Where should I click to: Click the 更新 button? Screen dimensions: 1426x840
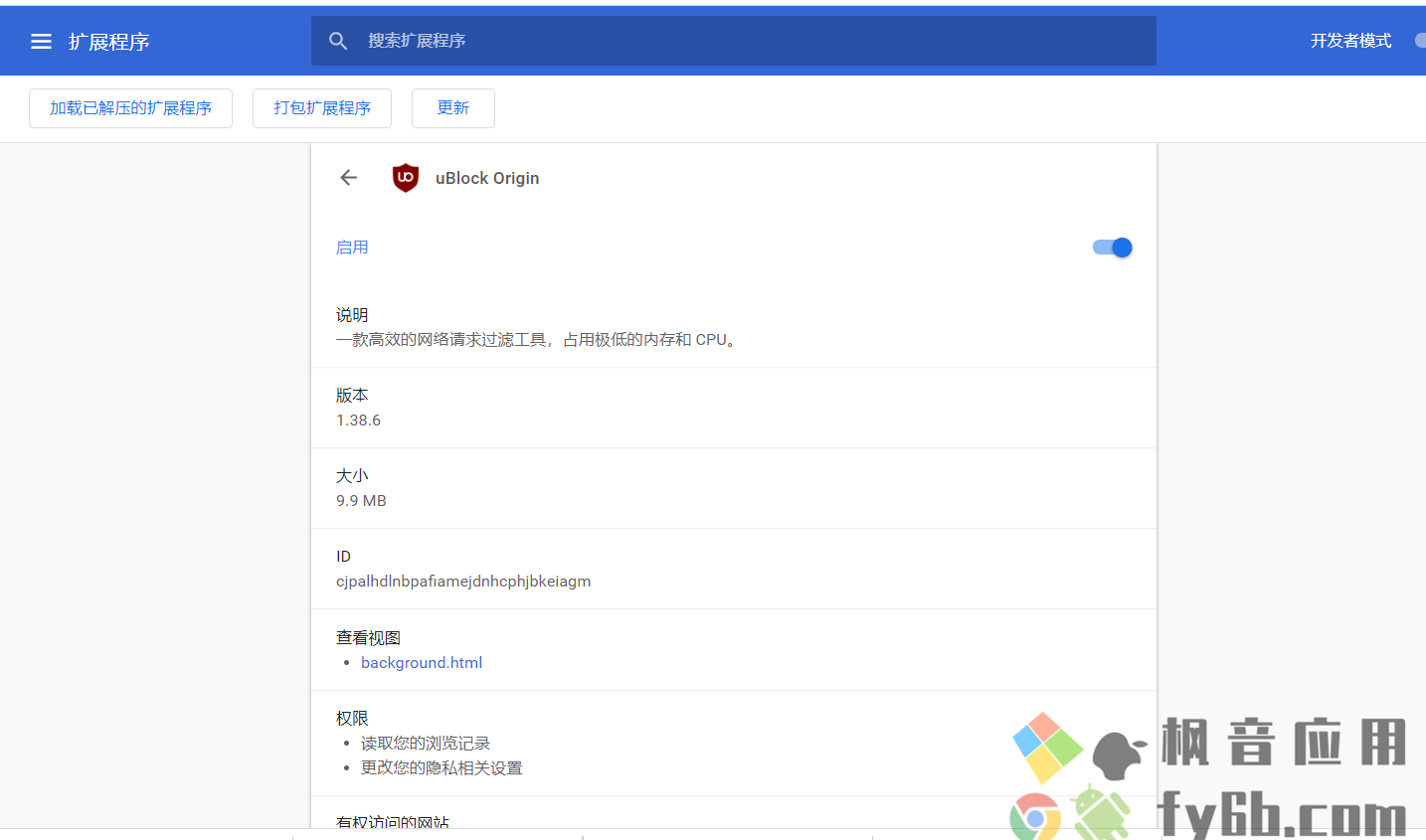tap(453, 108)
